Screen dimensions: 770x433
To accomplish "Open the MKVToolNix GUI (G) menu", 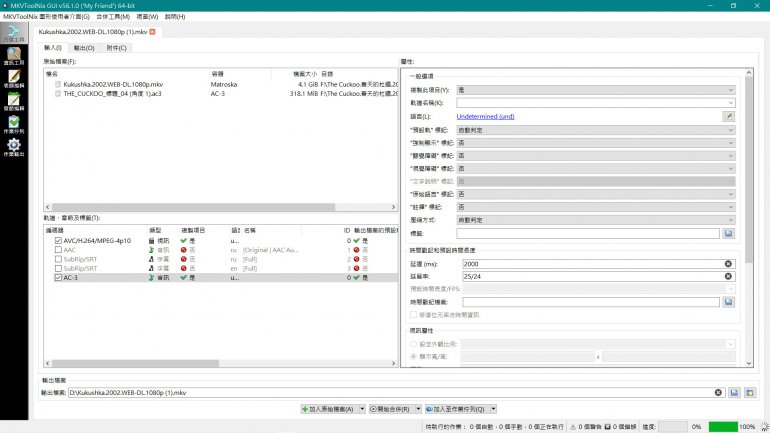I will coord(47,17).
